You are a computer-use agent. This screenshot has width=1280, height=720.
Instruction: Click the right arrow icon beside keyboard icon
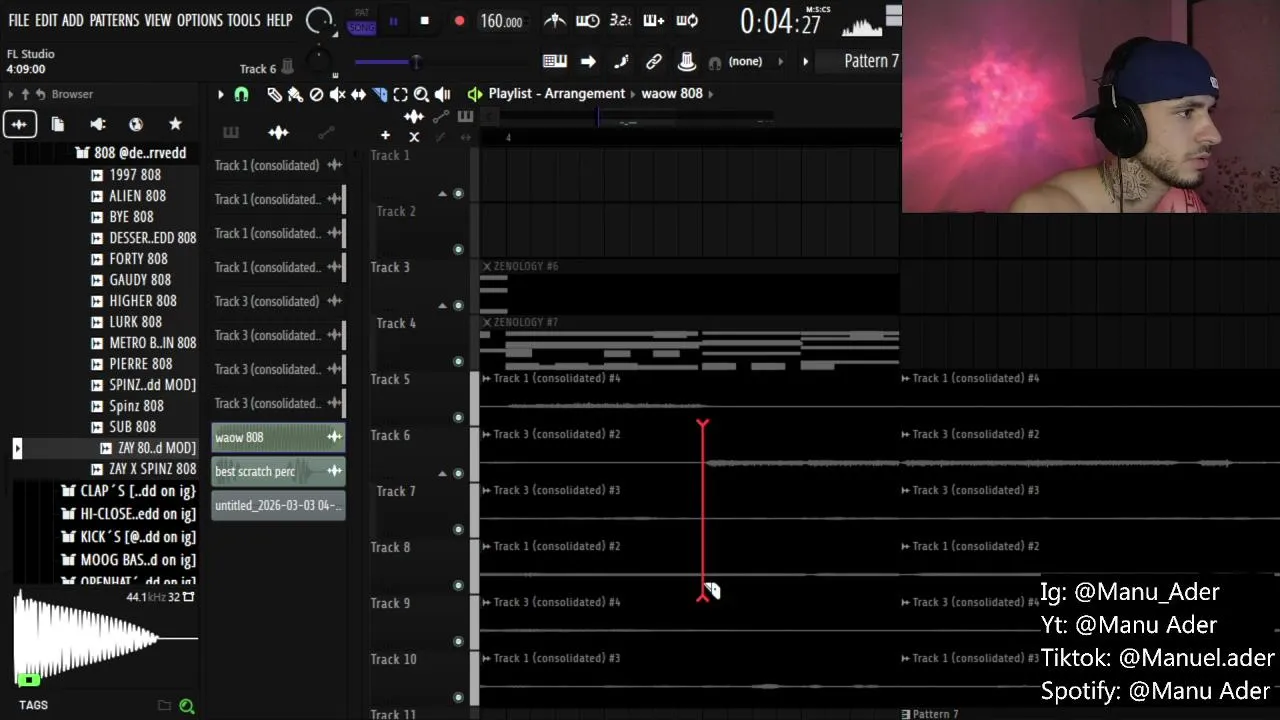pyautogui.click(x=588, y=62)
